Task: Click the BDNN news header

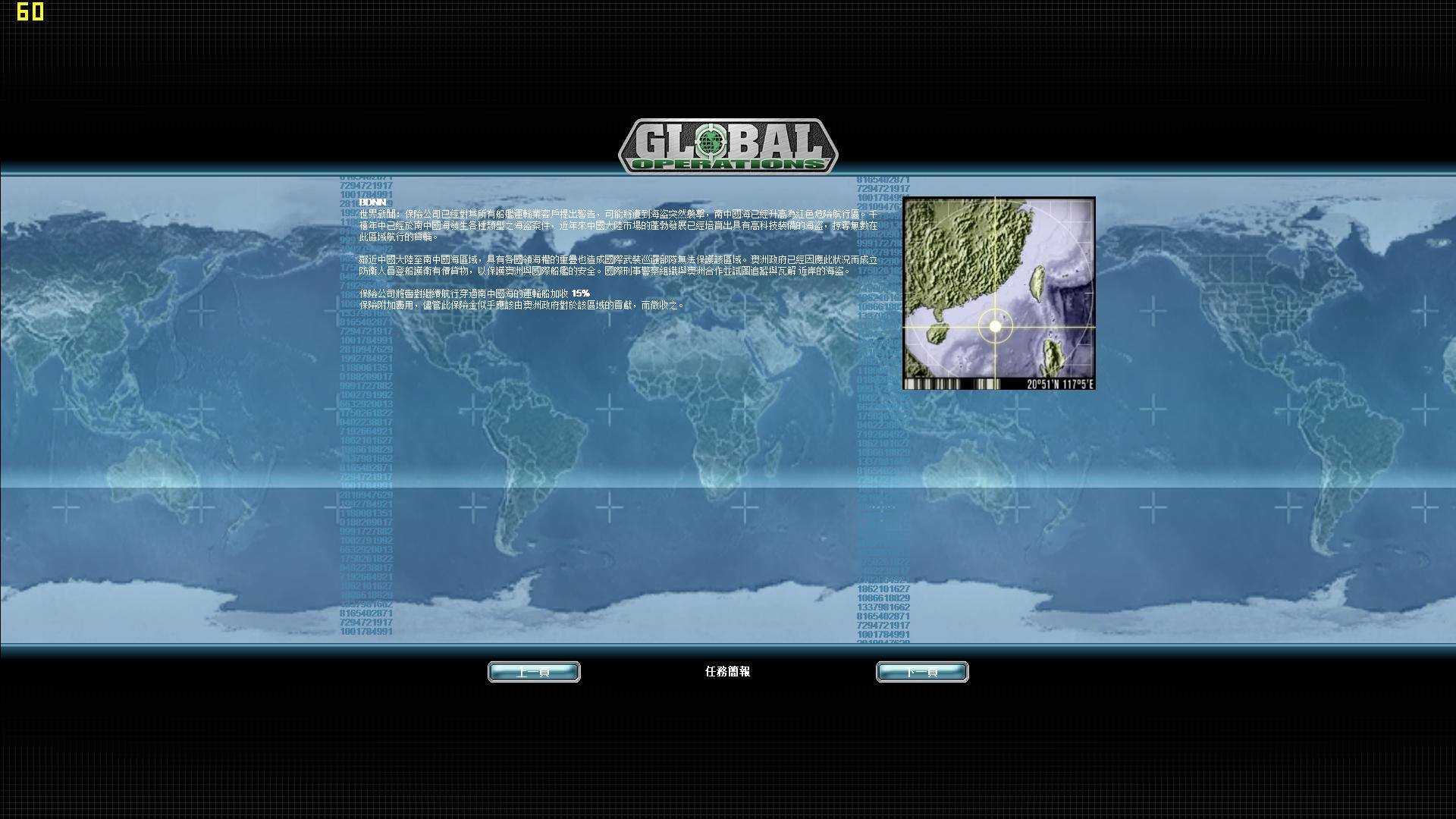Action: coord(372,202)
